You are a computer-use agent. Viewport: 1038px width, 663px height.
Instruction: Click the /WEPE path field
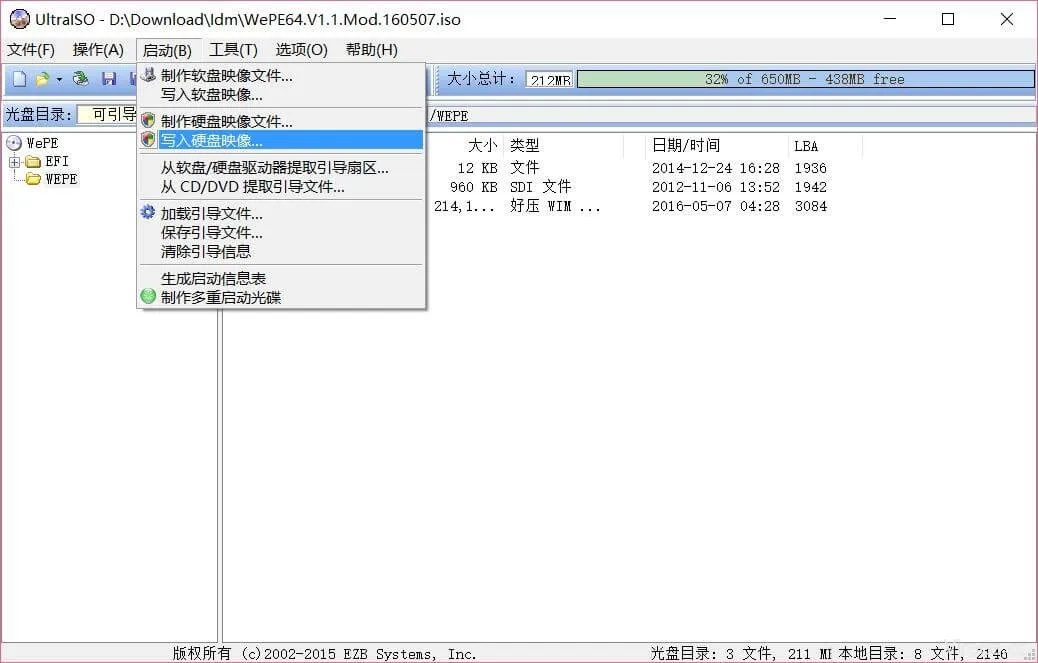tap(731, 116)
